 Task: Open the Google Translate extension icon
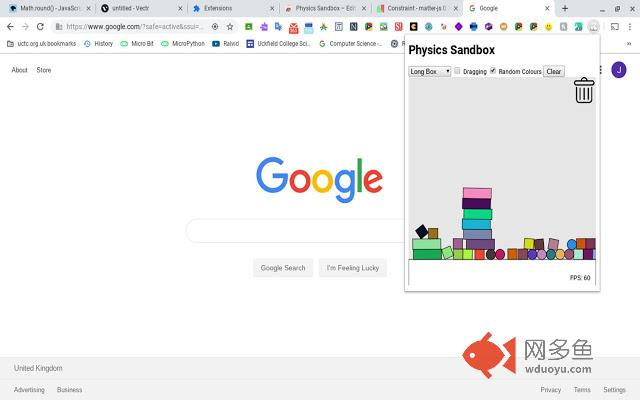278,27
